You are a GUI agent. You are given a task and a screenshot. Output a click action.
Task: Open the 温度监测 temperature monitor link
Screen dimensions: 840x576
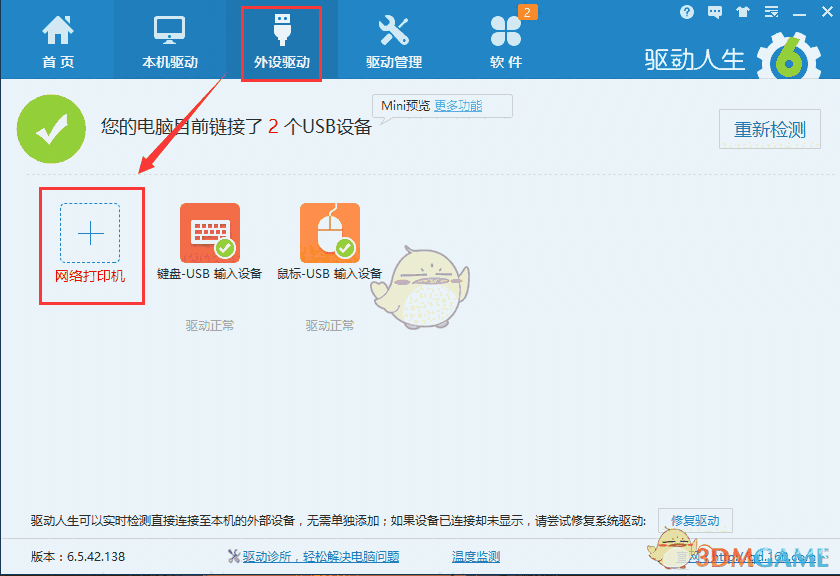click(474, 555)
